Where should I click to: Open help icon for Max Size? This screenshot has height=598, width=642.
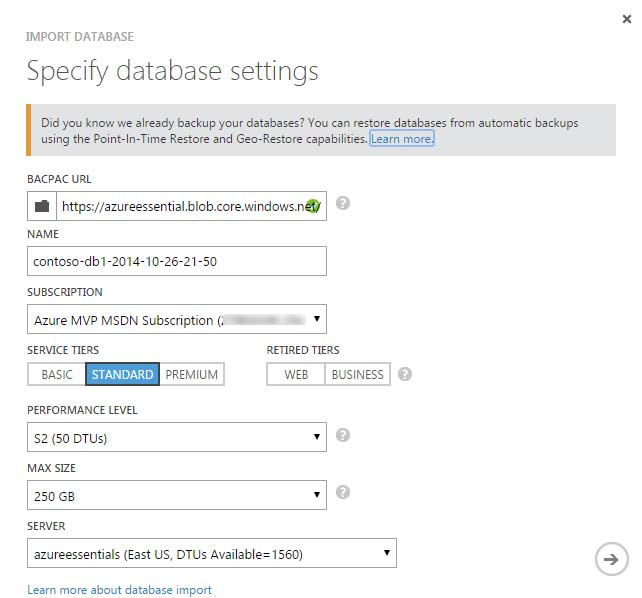point(343,492)
